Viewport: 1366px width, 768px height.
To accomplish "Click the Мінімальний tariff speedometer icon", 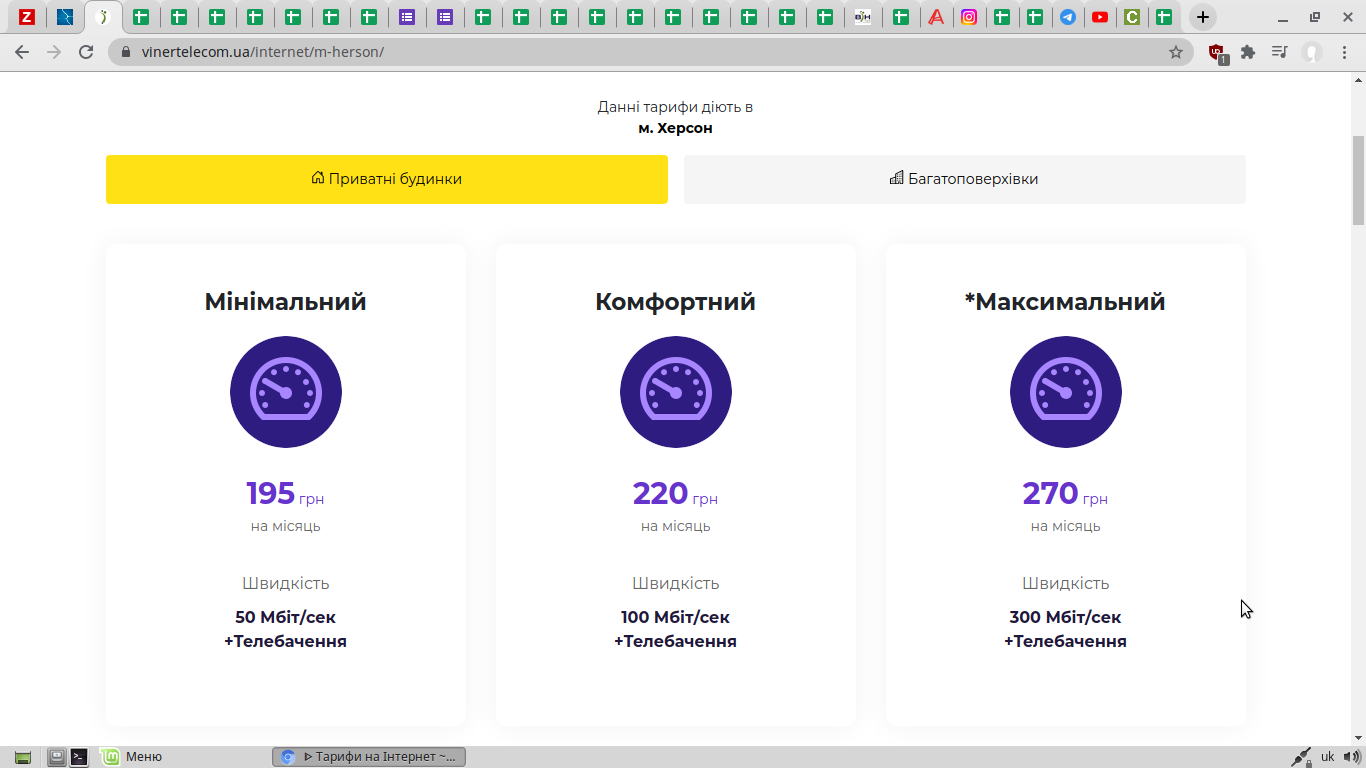I will pyautogui.click(x=286, y=392).
